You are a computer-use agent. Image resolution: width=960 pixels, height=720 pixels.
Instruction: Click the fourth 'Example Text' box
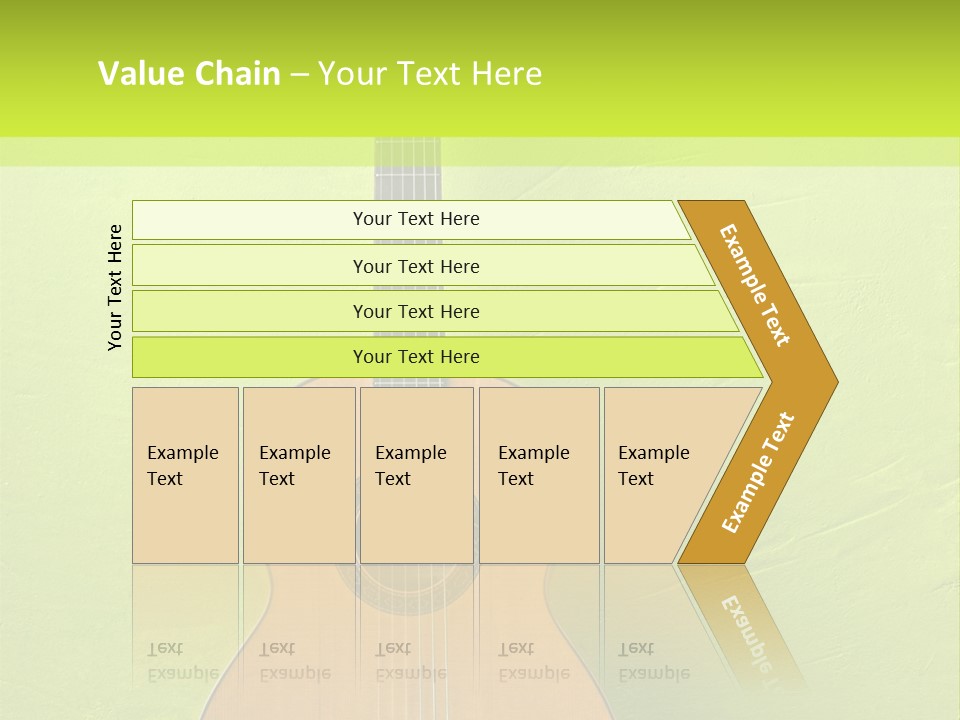(x=539, y=475)
